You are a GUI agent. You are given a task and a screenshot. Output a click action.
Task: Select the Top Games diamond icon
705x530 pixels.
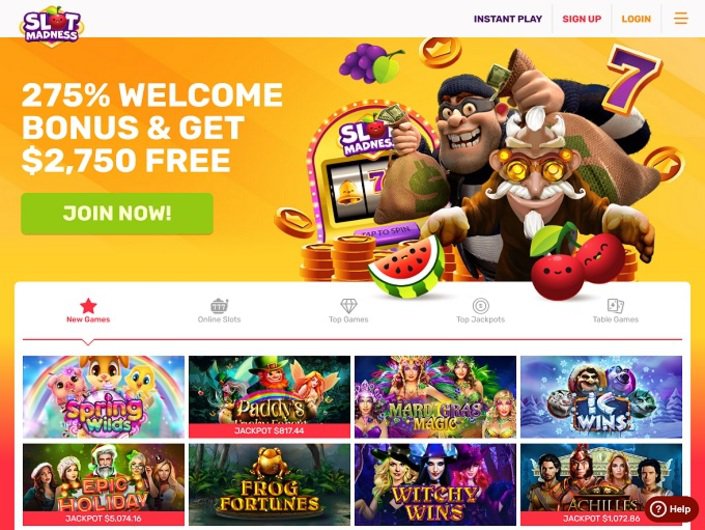coord(348,306)
